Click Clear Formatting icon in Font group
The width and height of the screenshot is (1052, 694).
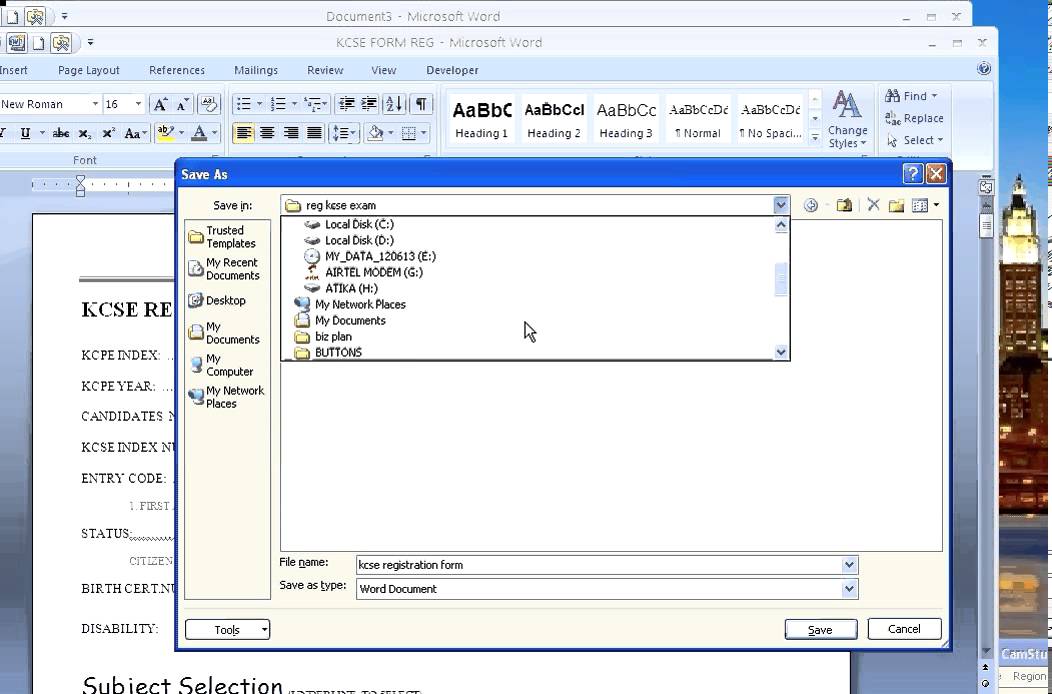tap(209, 104)
